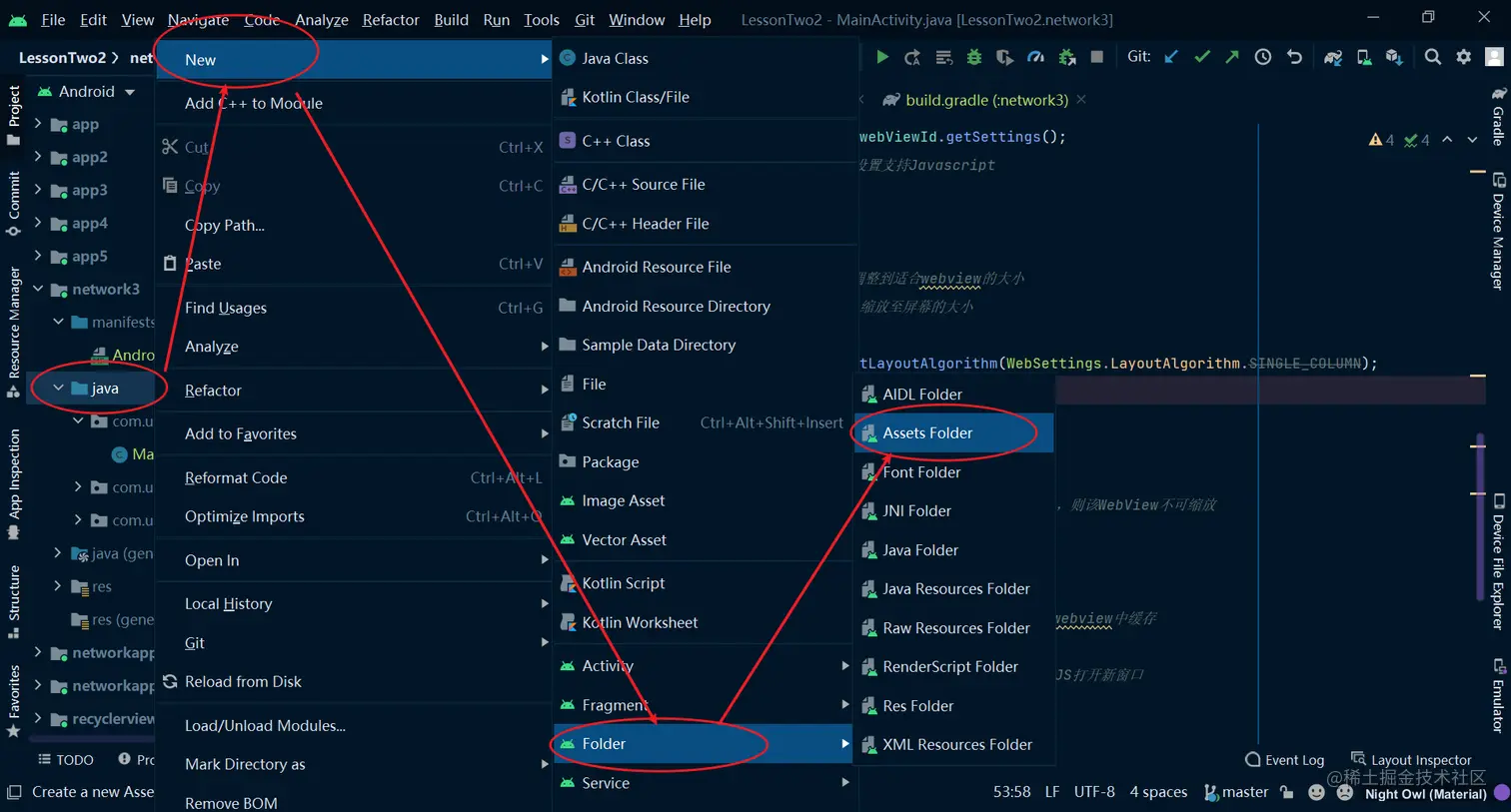
Task: Expand the res folder node
Action: [58, 586]
